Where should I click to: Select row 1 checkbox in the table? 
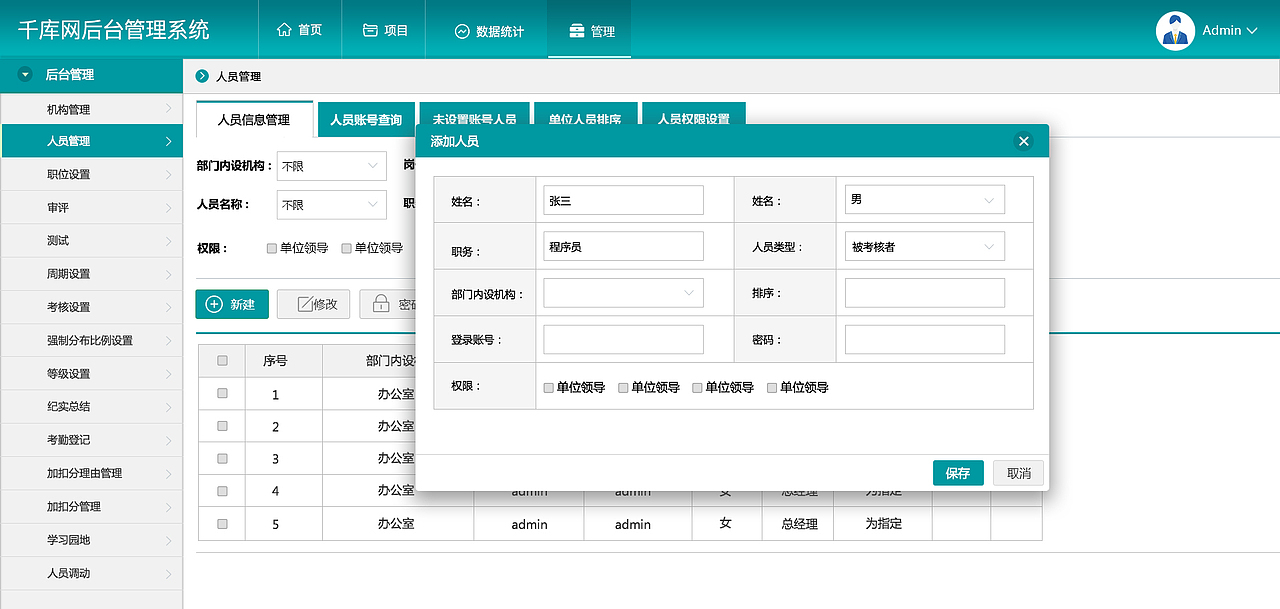point(221,393)
